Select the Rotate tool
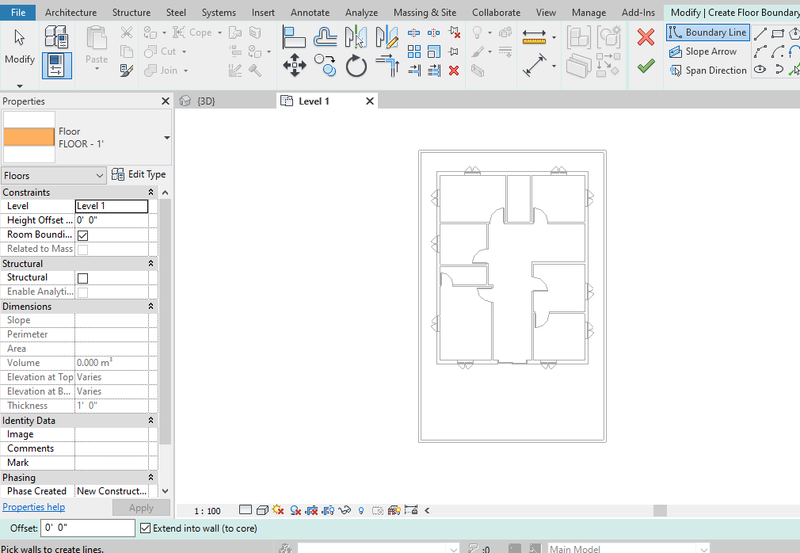This screenshot has height=553, width=800. [x=356, y=66]
